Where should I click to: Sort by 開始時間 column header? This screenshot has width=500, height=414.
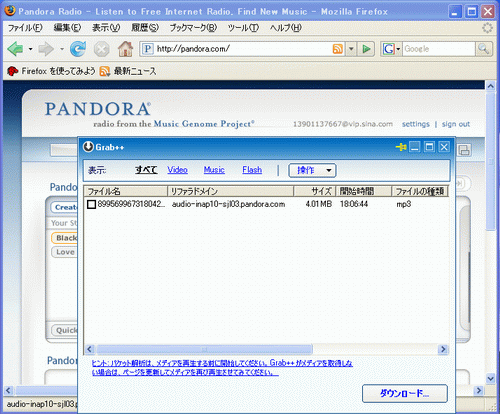[x=364, y=191]
